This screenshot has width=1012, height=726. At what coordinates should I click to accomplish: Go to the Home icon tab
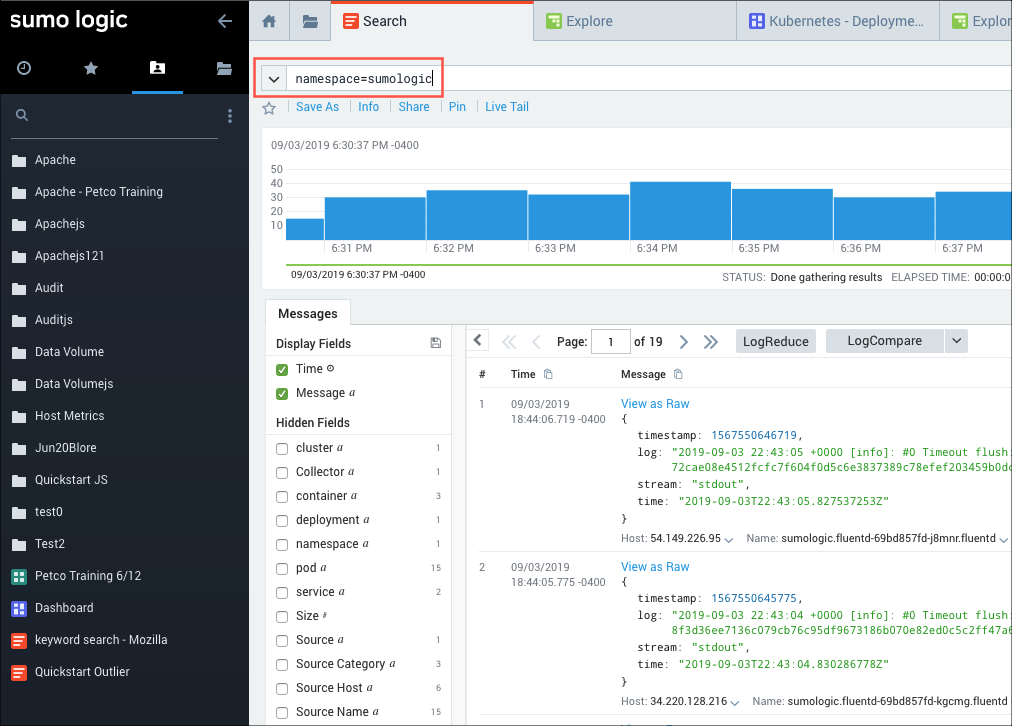pyautogui.click(x=269, y=21)
